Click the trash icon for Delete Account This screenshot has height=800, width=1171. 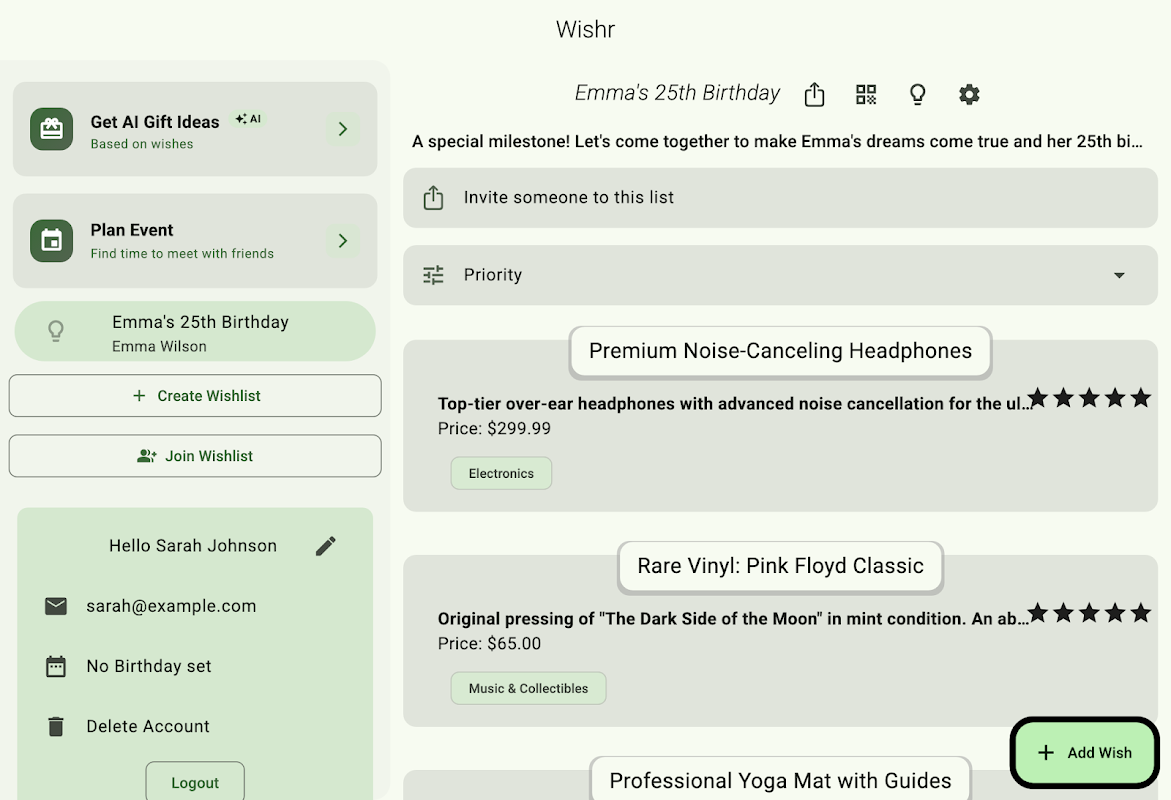click(56, 726)
